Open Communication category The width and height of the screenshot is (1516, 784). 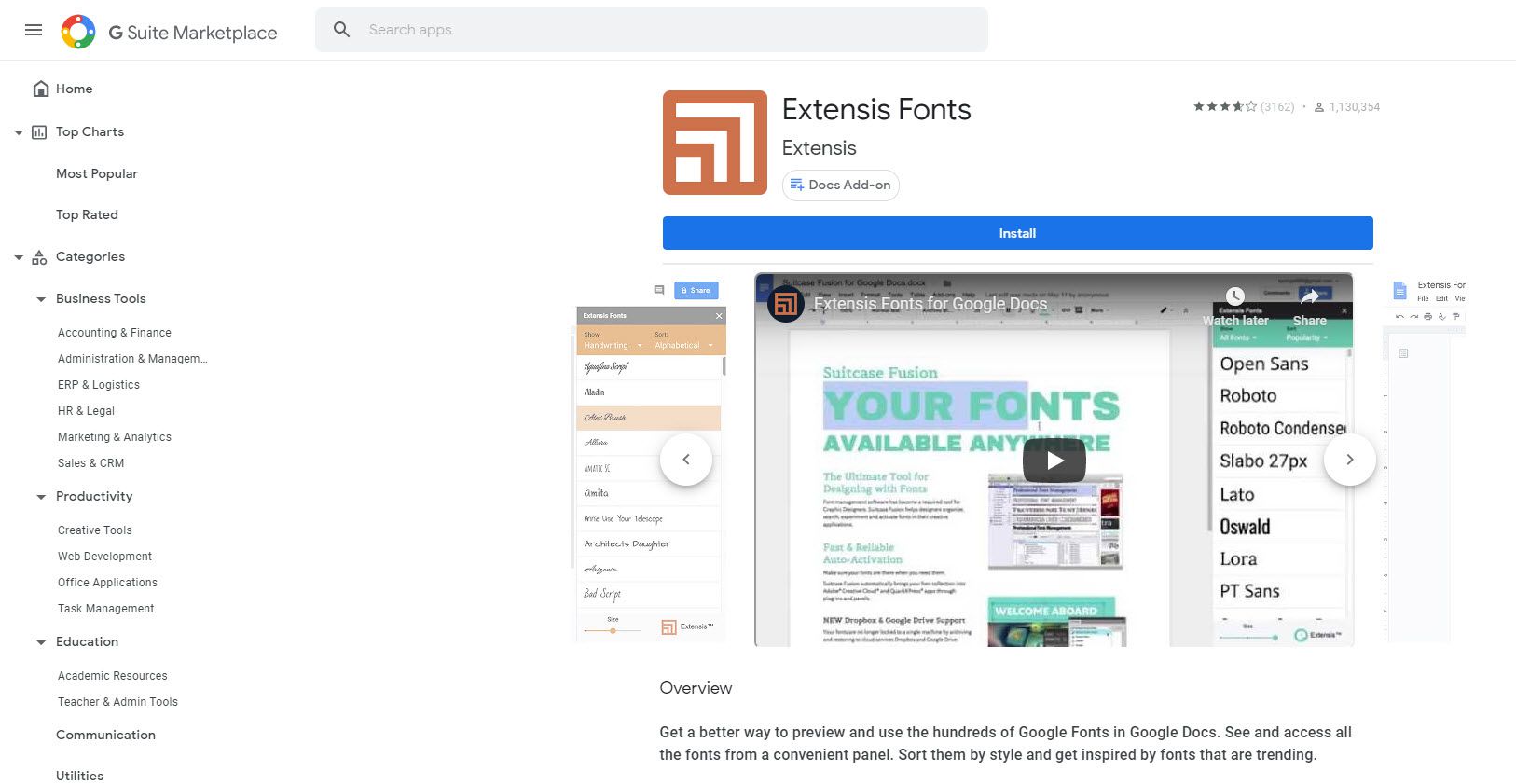(x=105, y=735)
